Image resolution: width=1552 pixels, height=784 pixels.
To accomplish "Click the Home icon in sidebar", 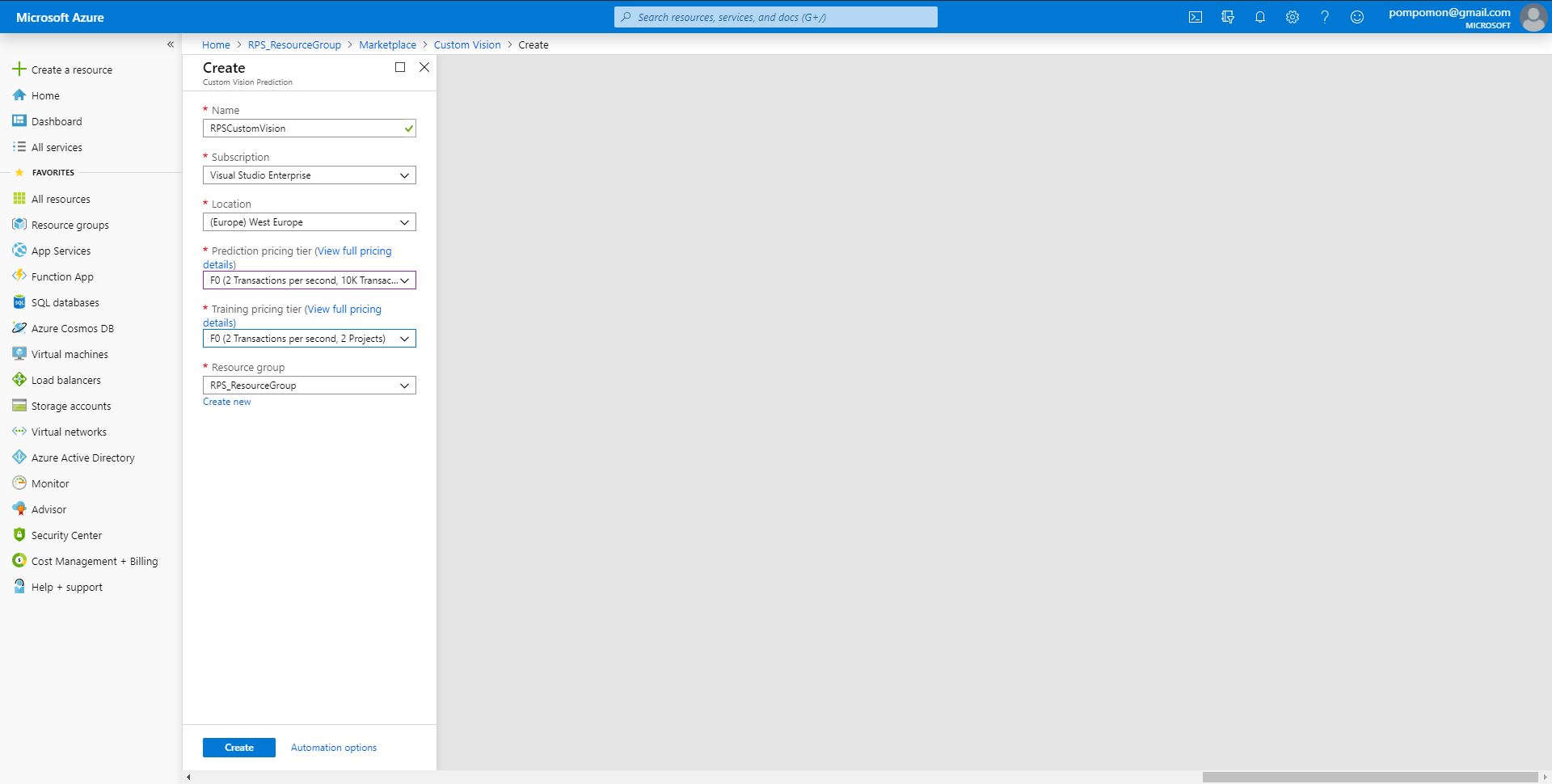I will [19, 95].
